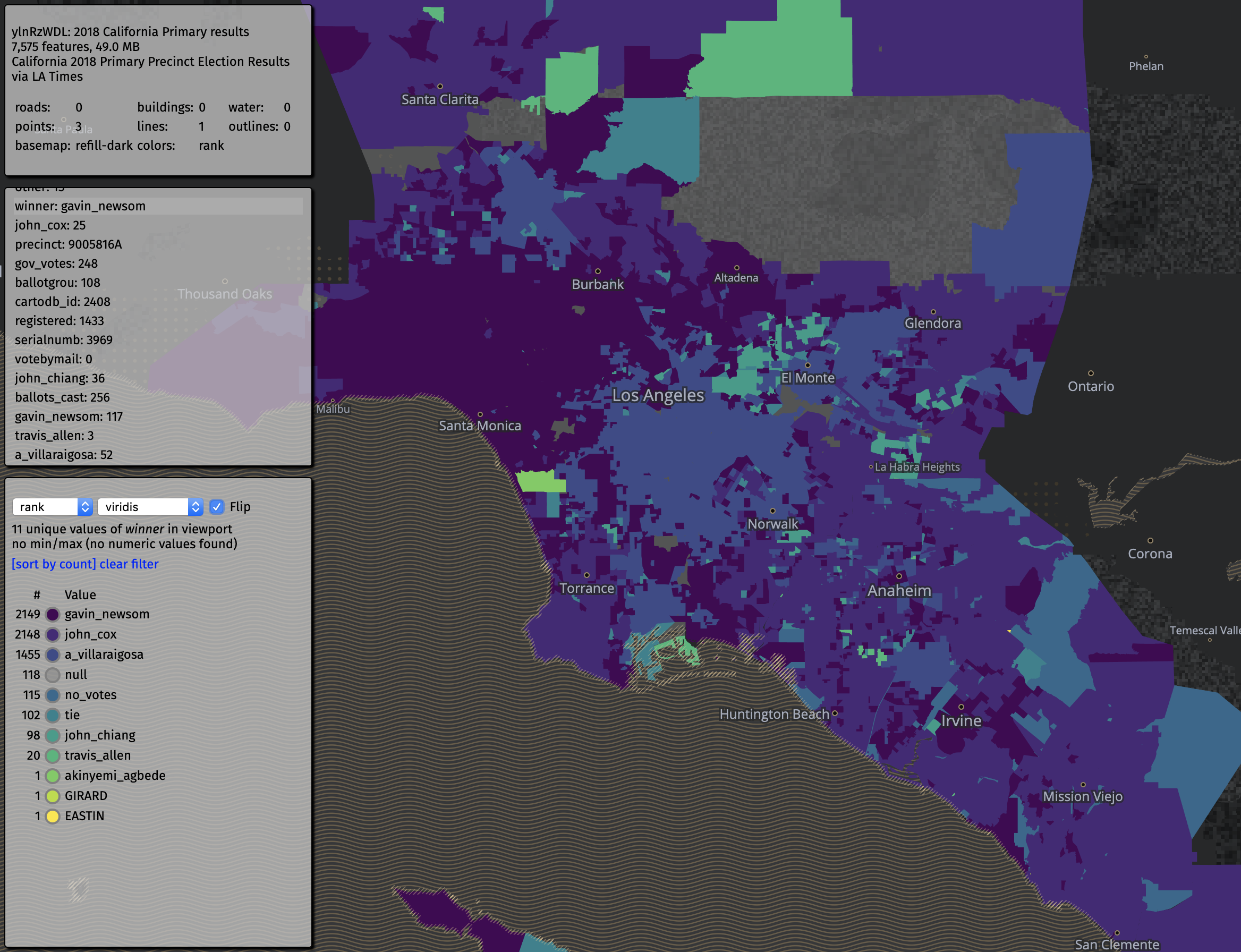Toggle the Flip checkbox

216,507
